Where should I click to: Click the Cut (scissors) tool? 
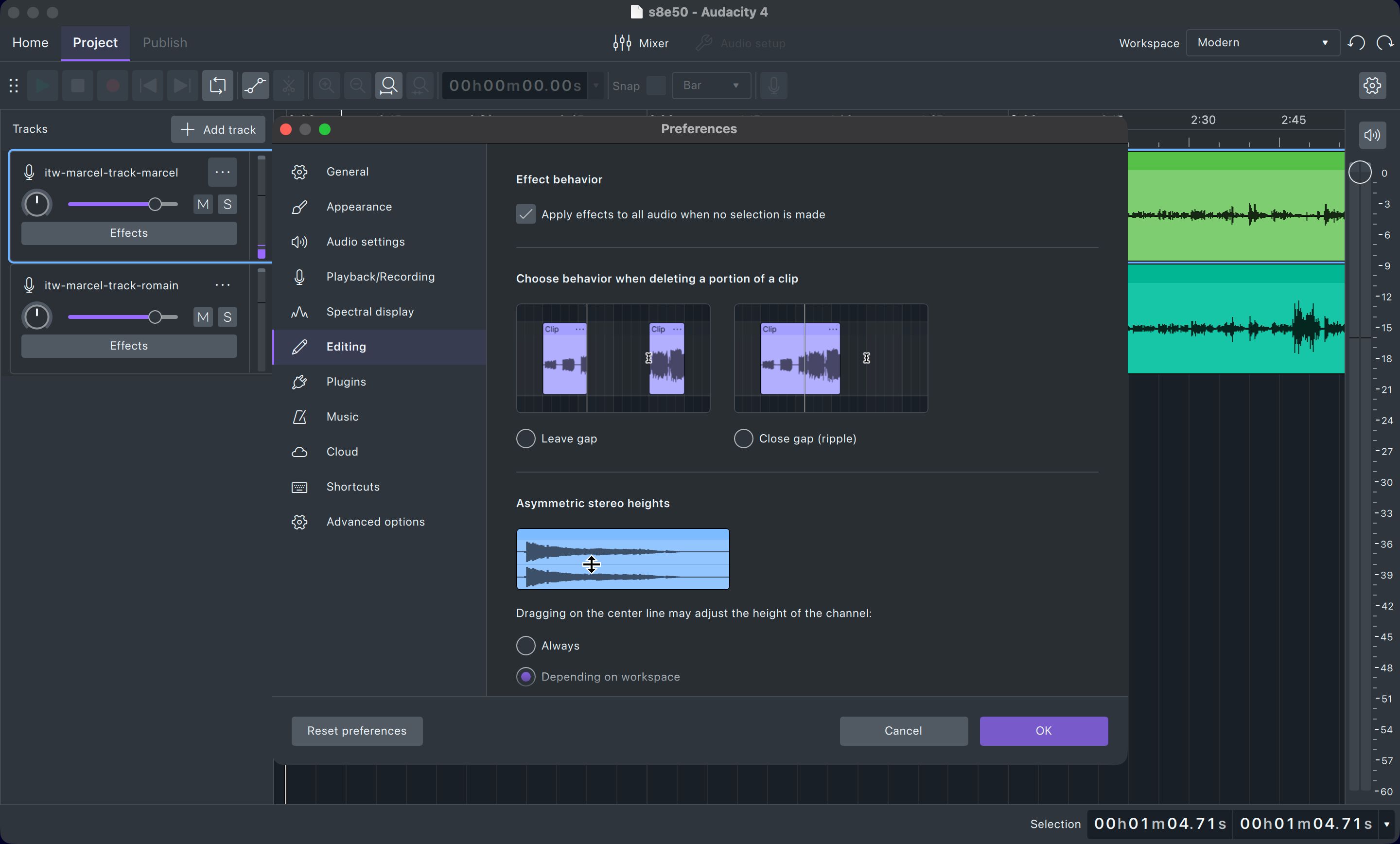[x=288, y=85]
